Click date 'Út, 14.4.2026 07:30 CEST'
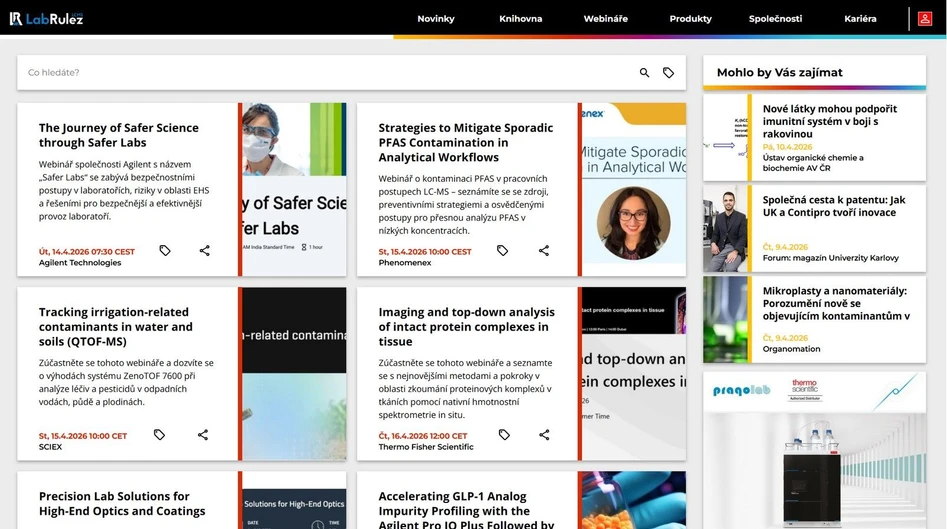947x529 pixels. pyautogui.click(x=87, y=252)
